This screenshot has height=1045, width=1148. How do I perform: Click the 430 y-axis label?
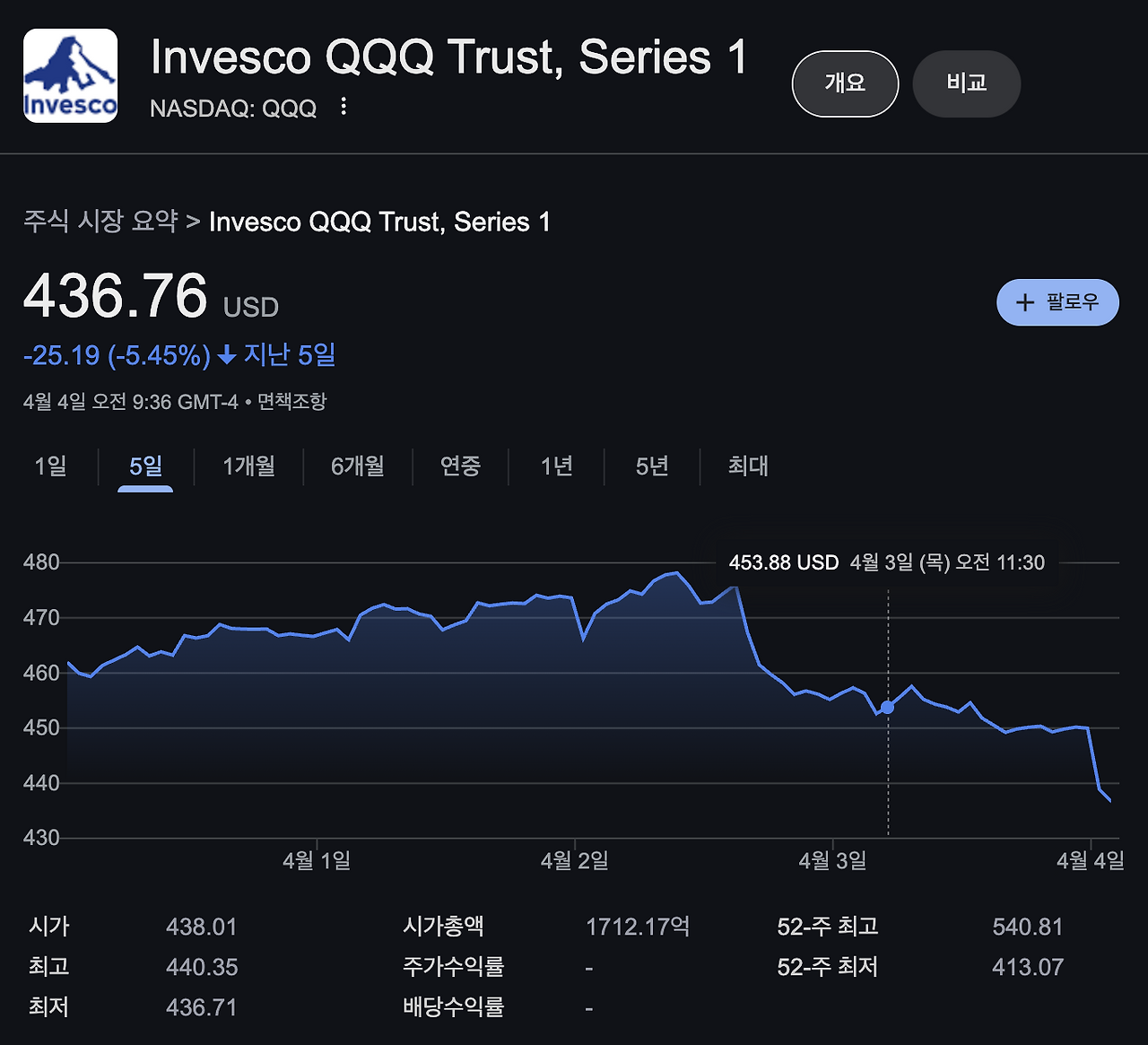click(x=41, y=838)
